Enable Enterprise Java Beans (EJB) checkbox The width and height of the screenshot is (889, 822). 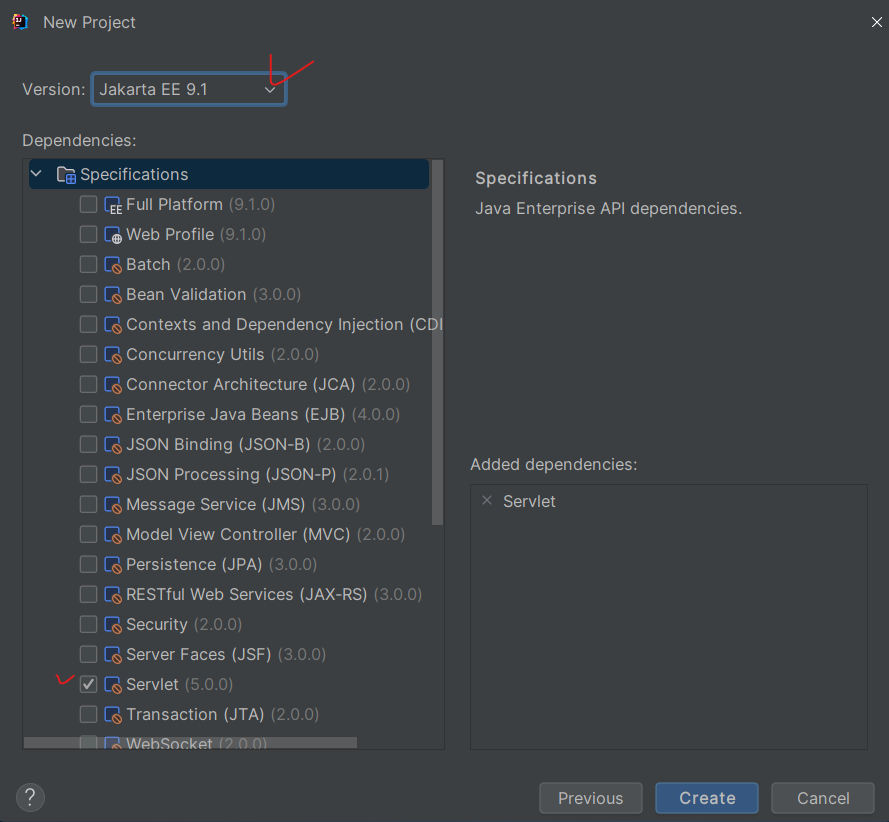click(88, 414)
